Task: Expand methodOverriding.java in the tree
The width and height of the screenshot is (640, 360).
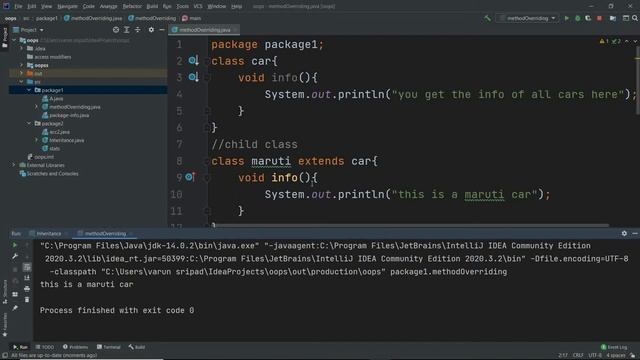Action: tap(36, 107)
